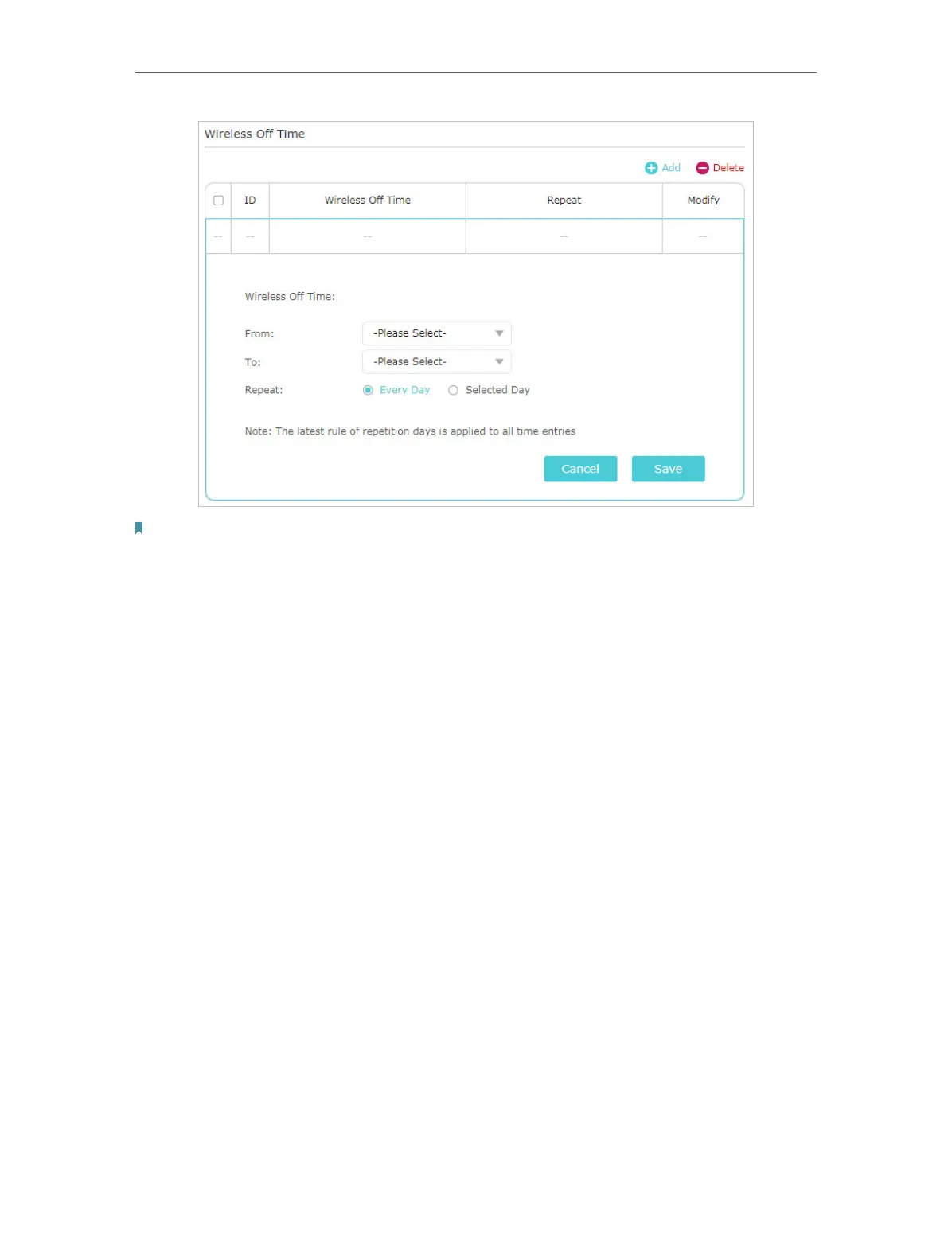Save the wireless off time entry

[x=668, y=469]
